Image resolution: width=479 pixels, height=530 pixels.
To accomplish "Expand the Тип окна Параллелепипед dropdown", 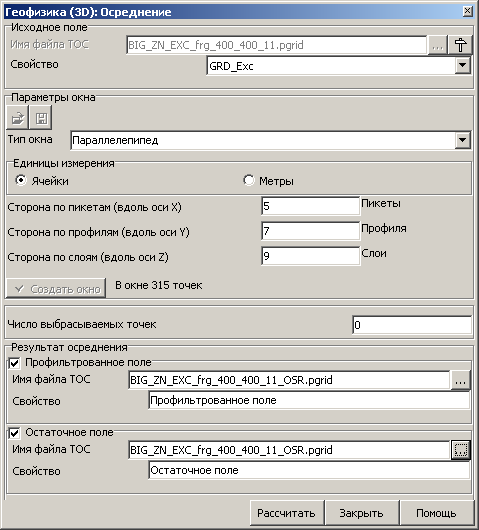I will tap(462, 140).
